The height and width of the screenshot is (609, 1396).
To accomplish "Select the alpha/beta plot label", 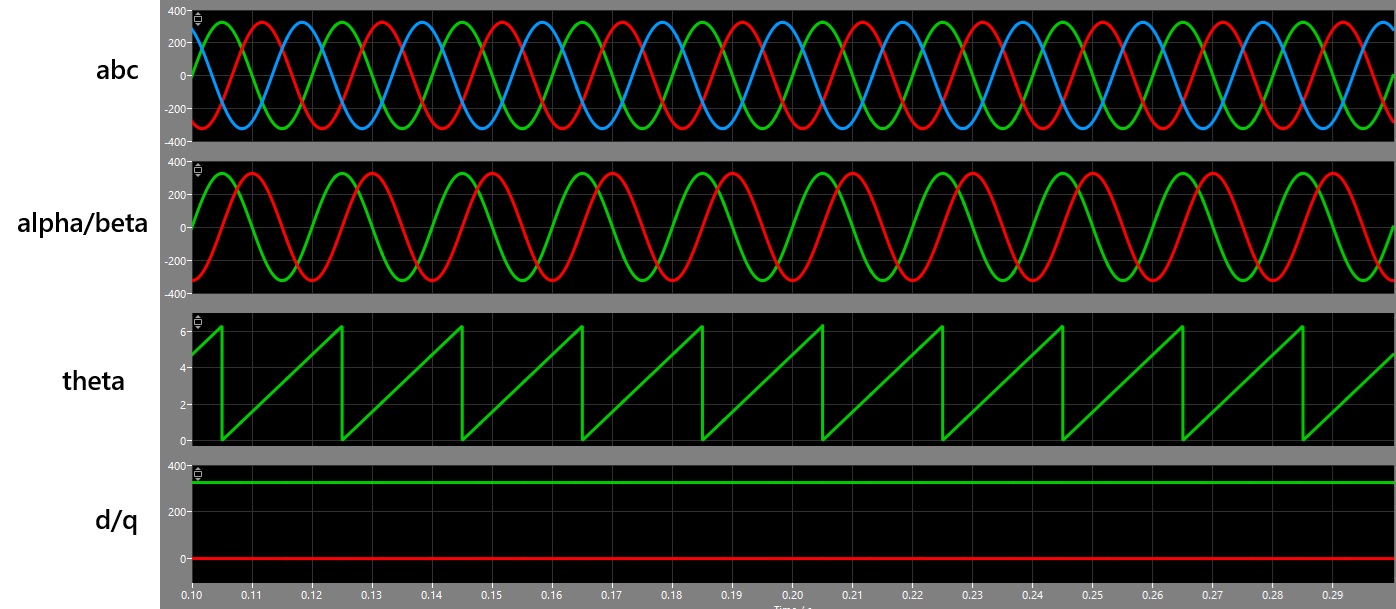I will [x=82, y=223].
